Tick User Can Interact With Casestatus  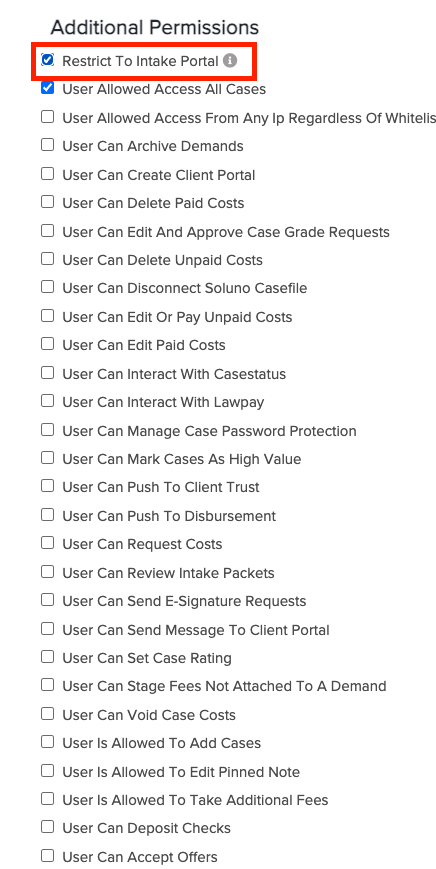coord(48,373)
